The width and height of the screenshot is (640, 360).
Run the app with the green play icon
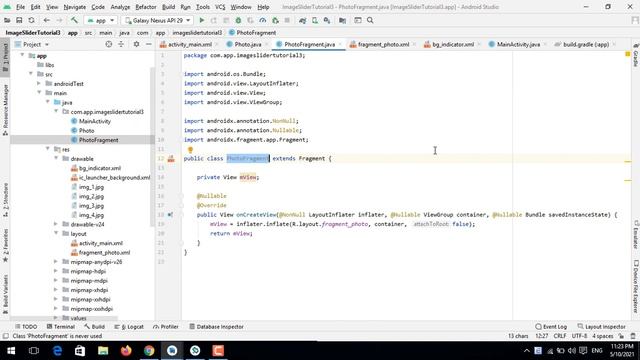click(x=202, y=20)
